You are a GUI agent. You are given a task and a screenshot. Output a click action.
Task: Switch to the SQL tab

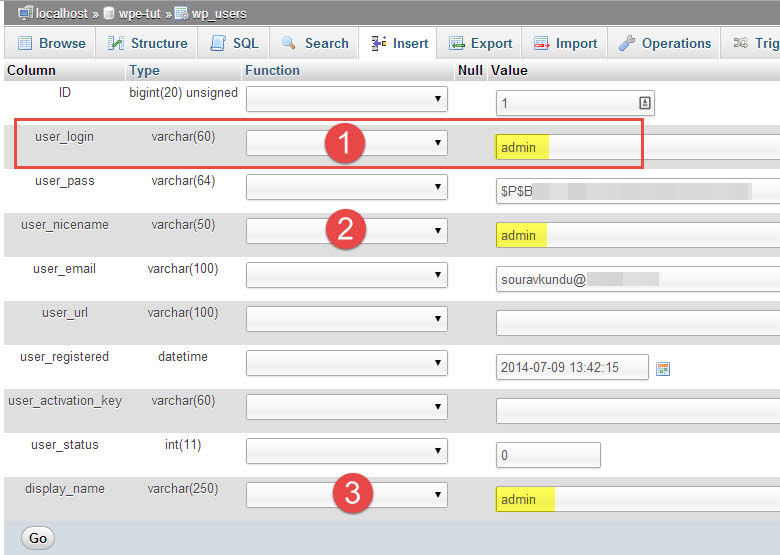(234, 43)
